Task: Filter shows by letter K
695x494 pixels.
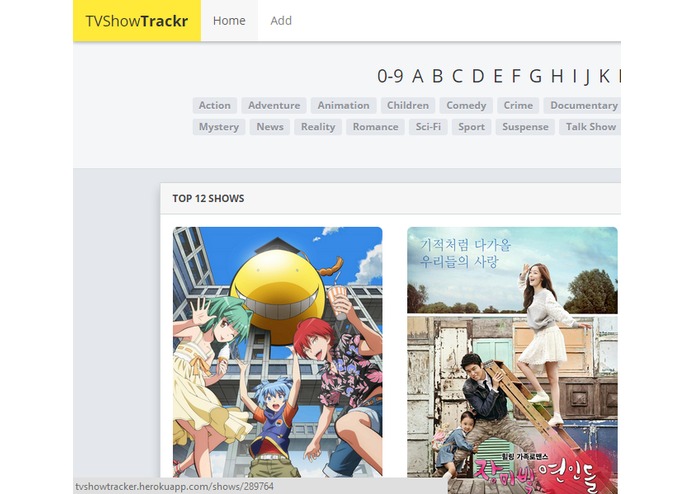Action: 604,76
